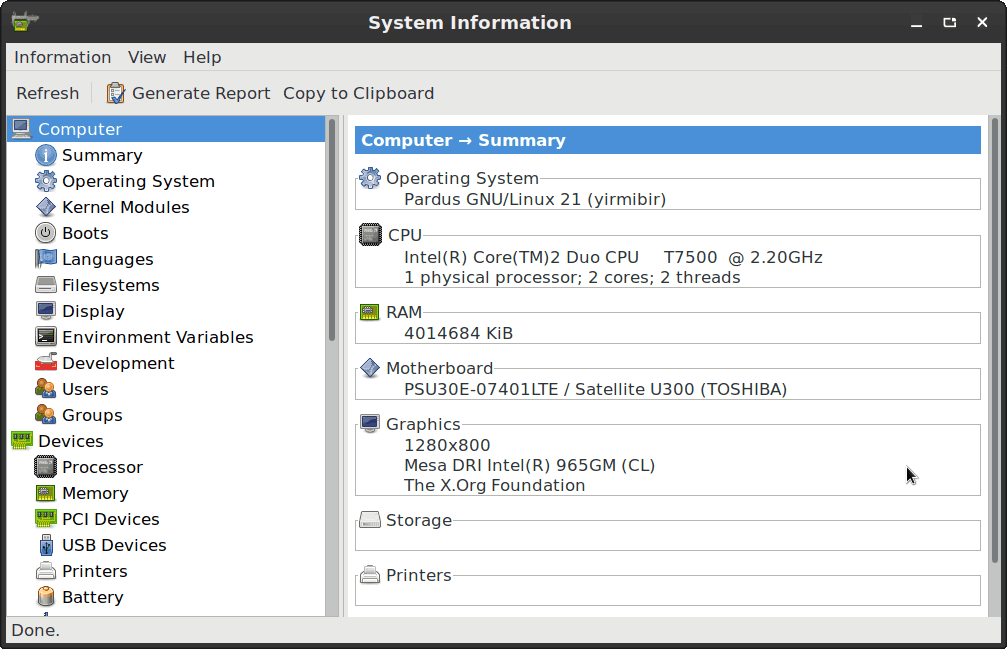Click the Generate Report clipboard icon
Screen dimensions: 1007x649
116,93
